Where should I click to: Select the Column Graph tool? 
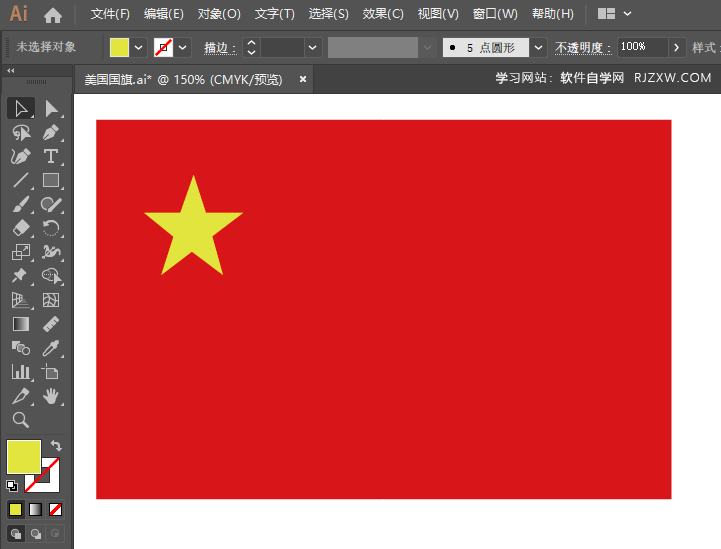pyautogui.click(x=21, y=372)
